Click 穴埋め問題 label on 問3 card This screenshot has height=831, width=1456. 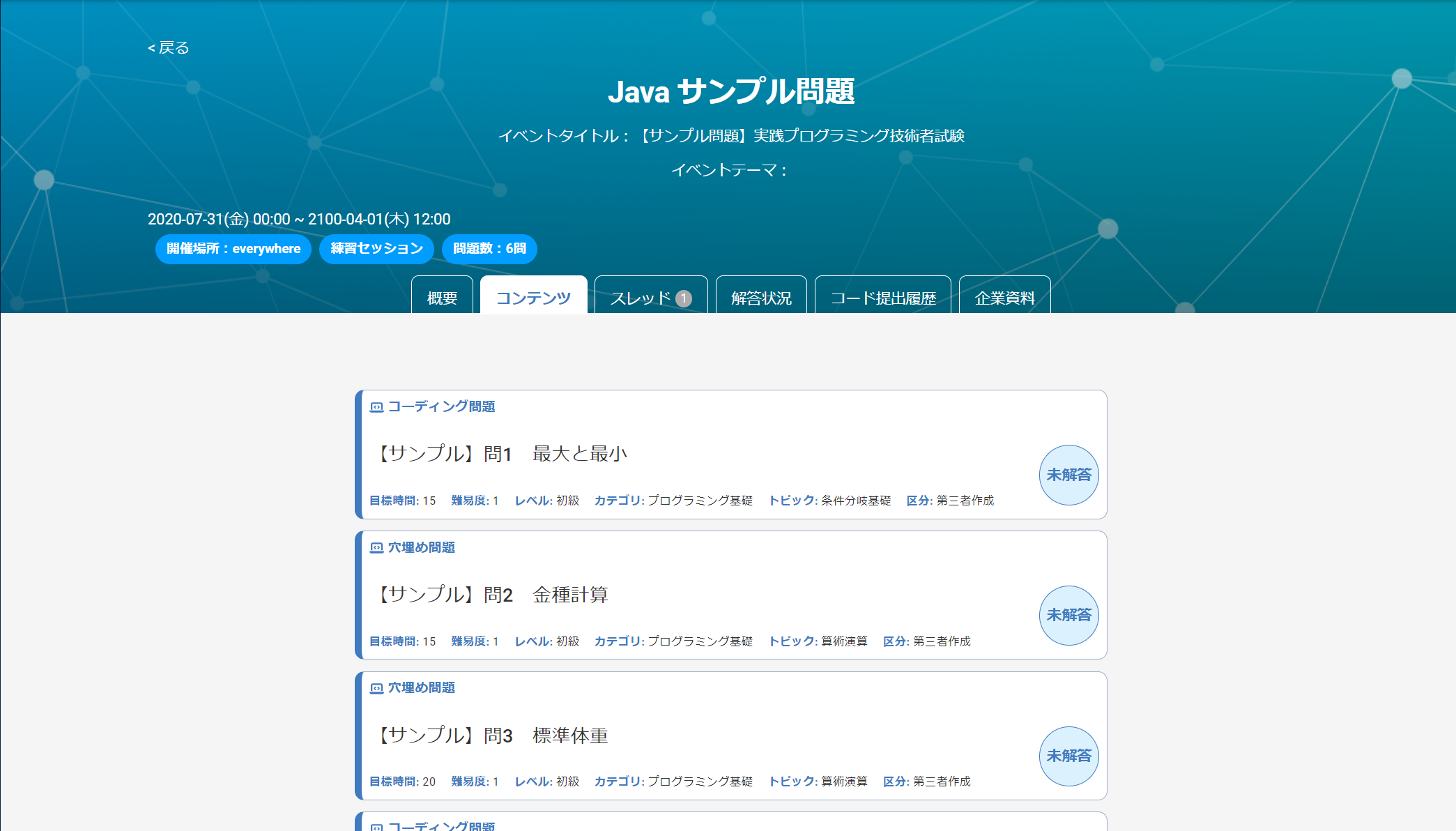pos(421,687)
